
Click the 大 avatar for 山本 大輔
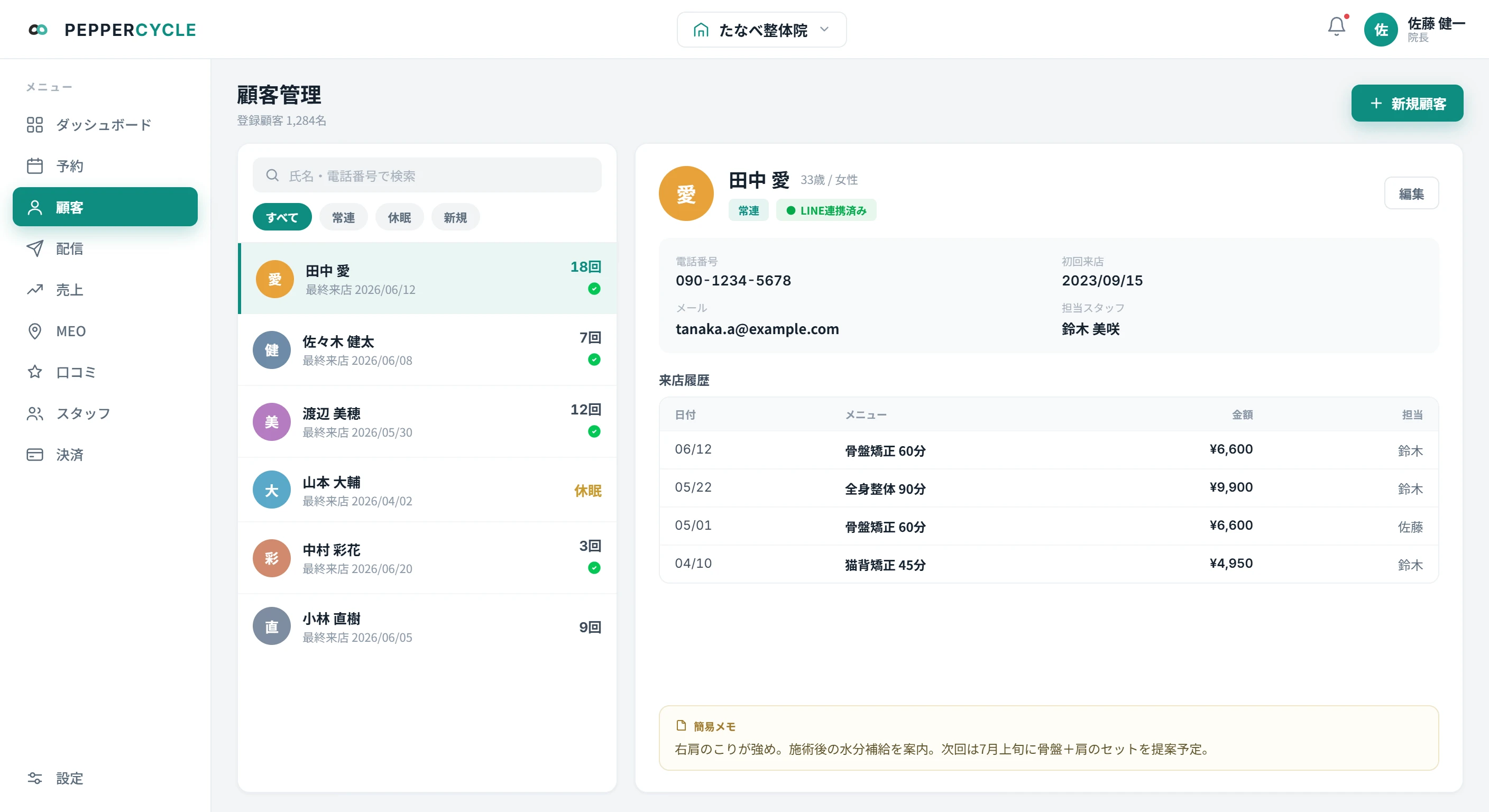click(x=271, y=490)
